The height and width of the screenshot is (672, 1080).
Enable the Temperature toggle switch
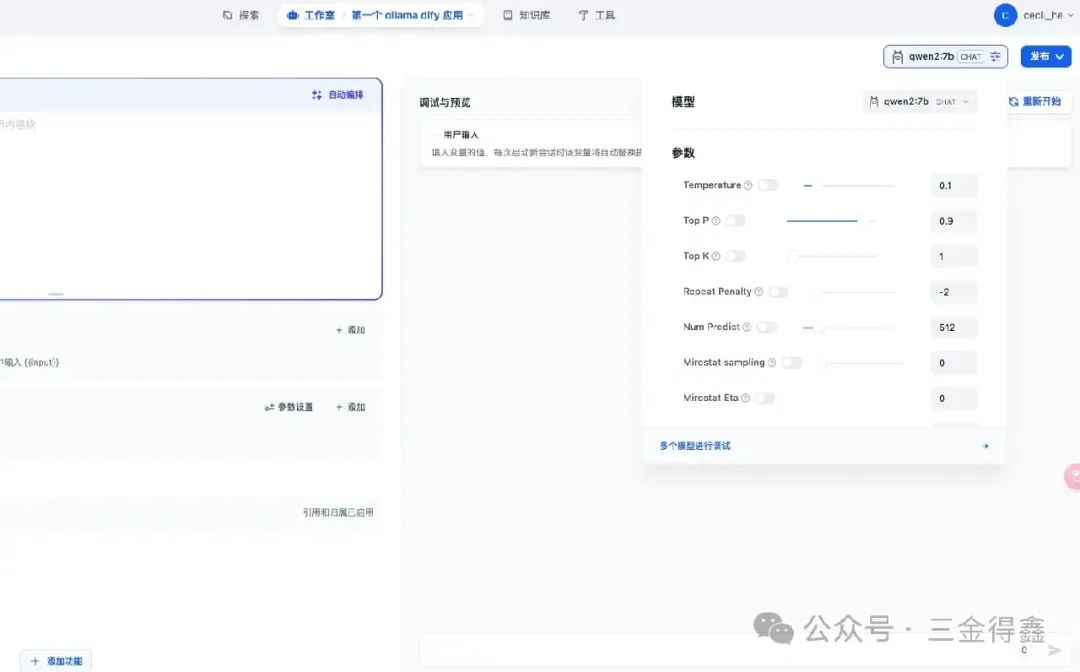[768, 185]
